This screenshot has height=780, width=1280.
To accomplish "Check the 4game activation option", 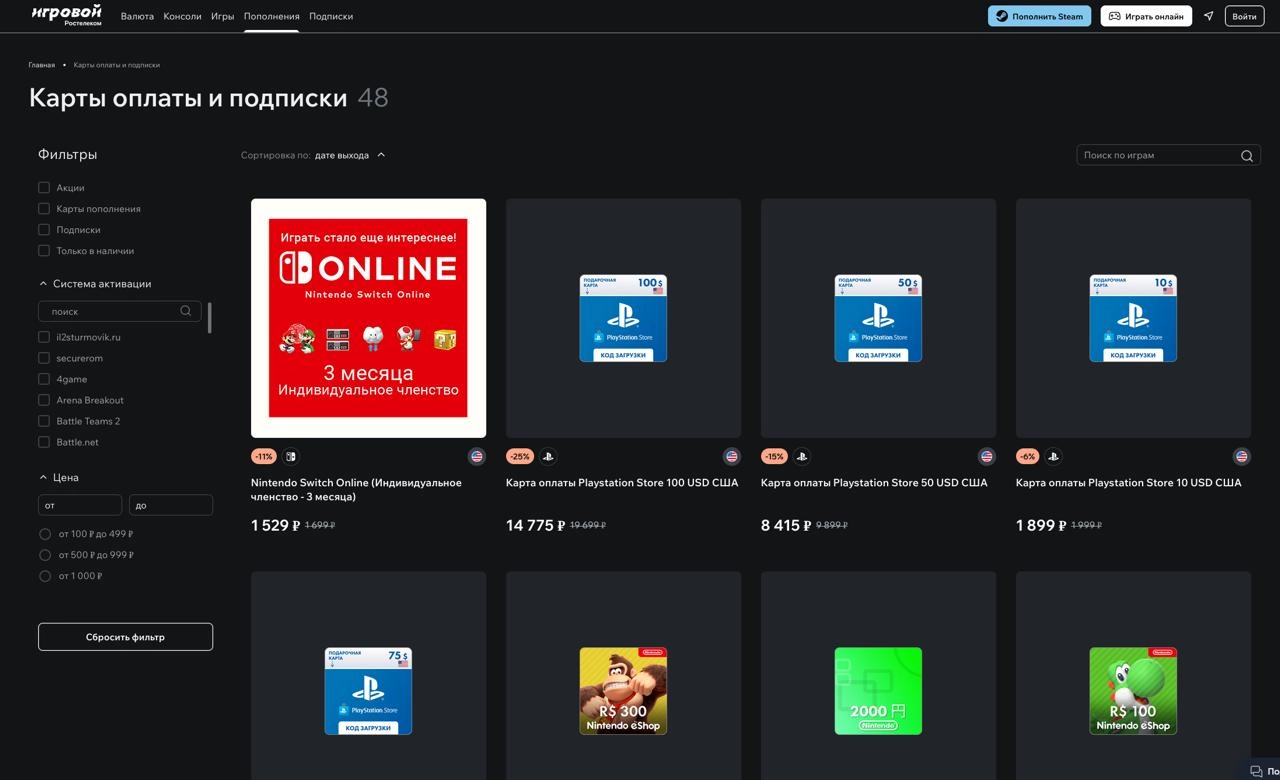I will point(44,379).
